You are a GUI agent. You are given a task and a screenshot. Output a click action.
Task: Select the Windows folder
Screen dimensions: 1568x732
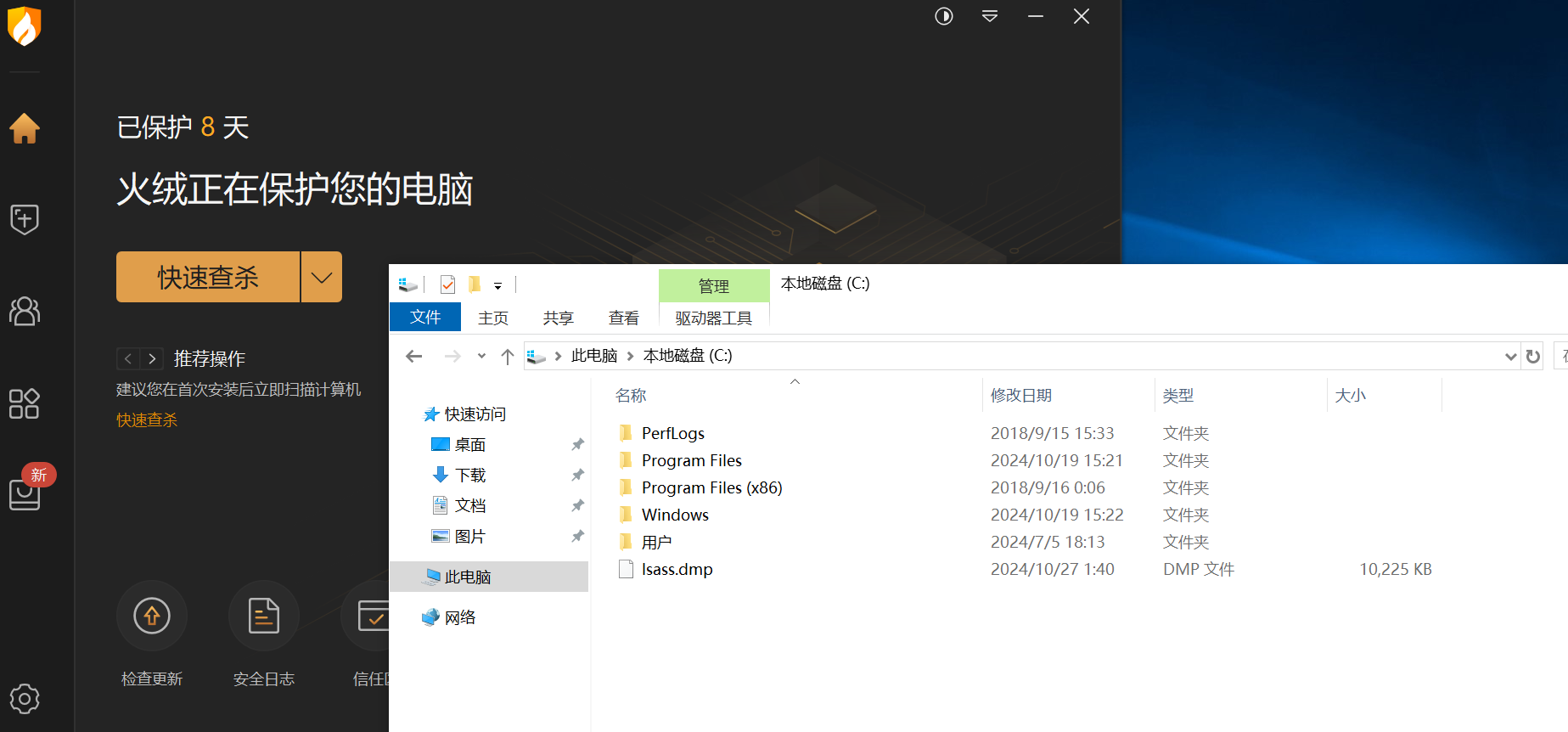click(x=675, y=515)
